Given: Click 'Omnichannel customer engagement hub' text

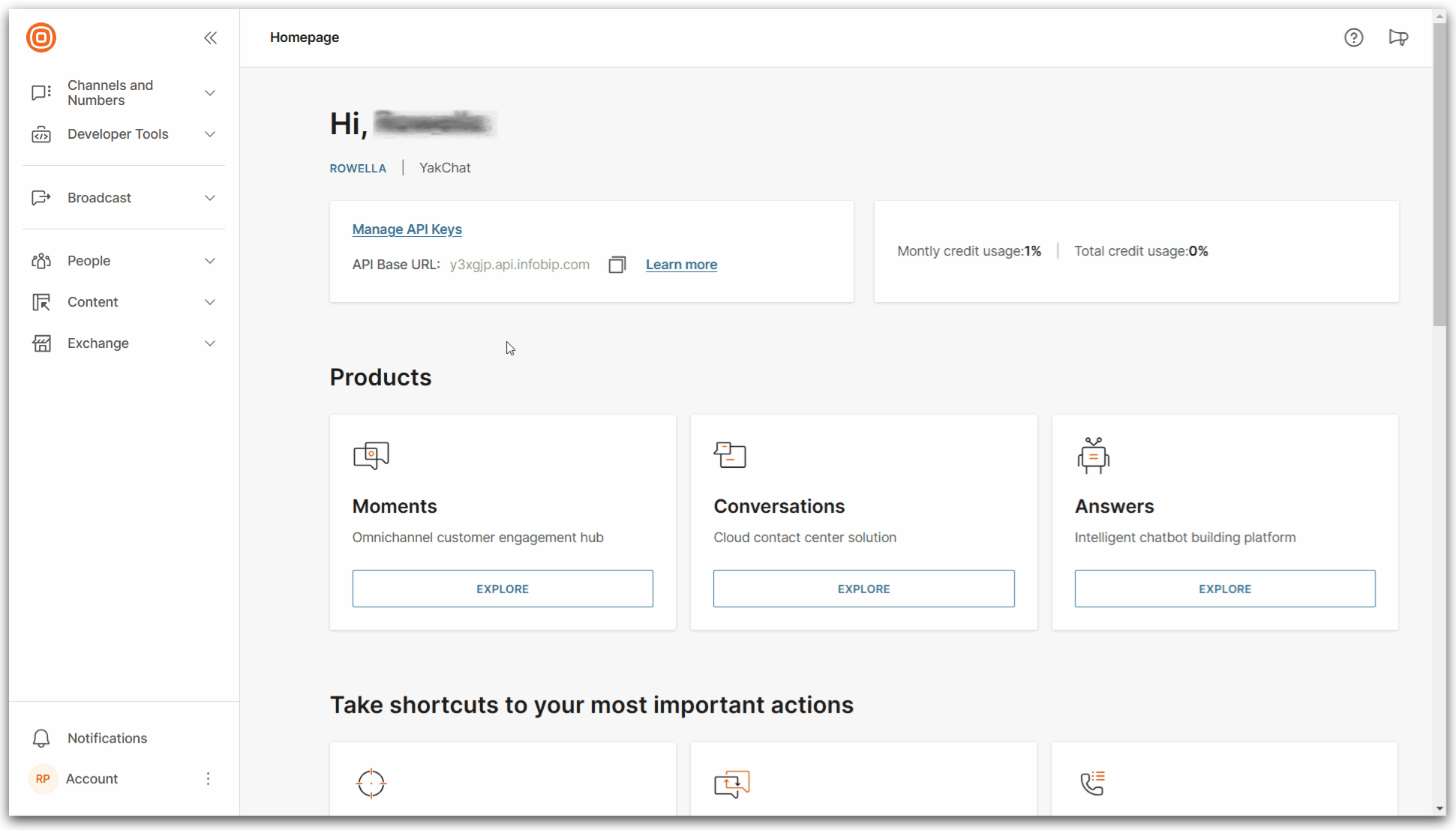Looking at the screenshot, I should tap(478, 538).
